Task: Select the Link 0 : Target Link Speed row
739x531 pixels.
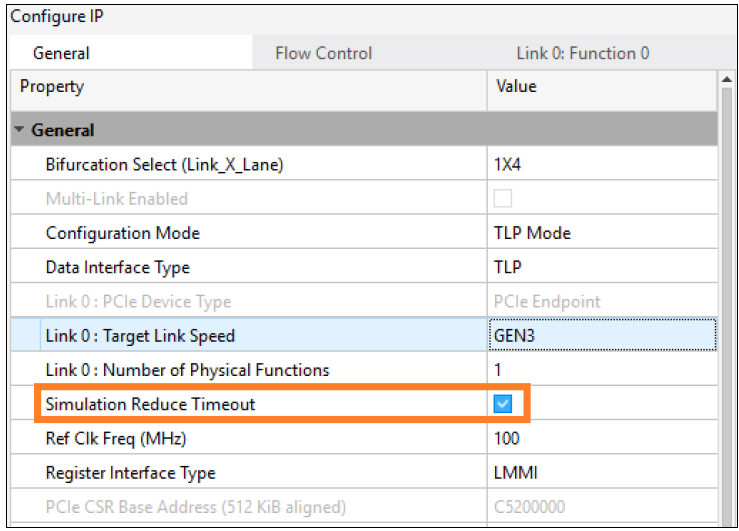Action: tap(140, 336)
